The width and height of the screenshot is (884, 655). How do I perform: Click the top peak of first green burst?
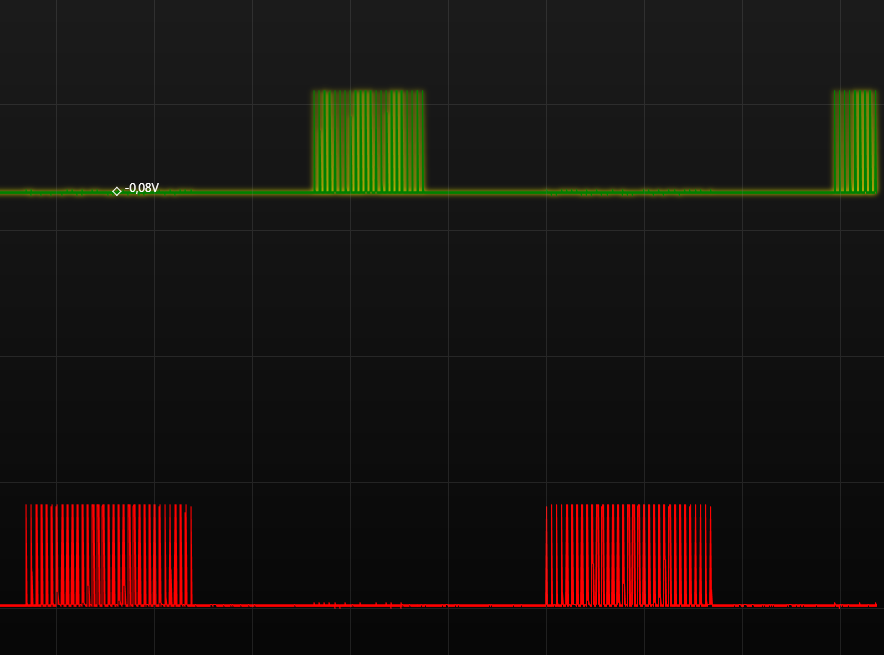click(368, 93)
